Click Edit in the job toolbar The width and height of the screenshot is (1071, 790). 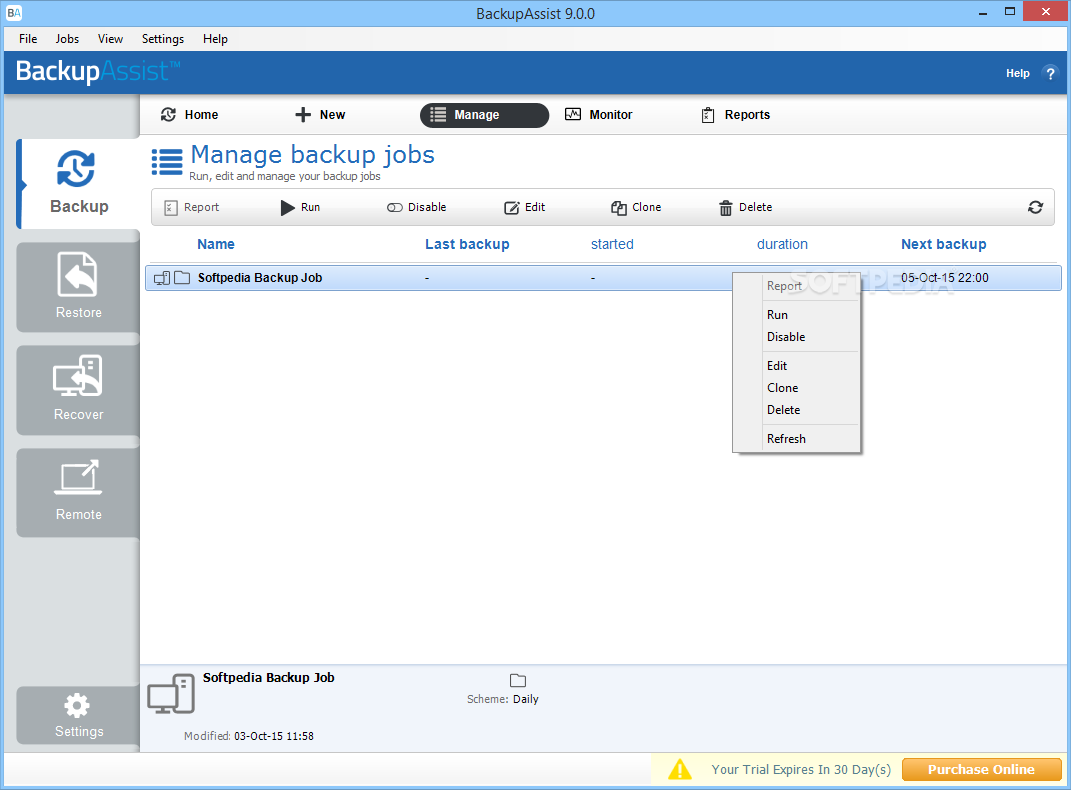(525, 207)
